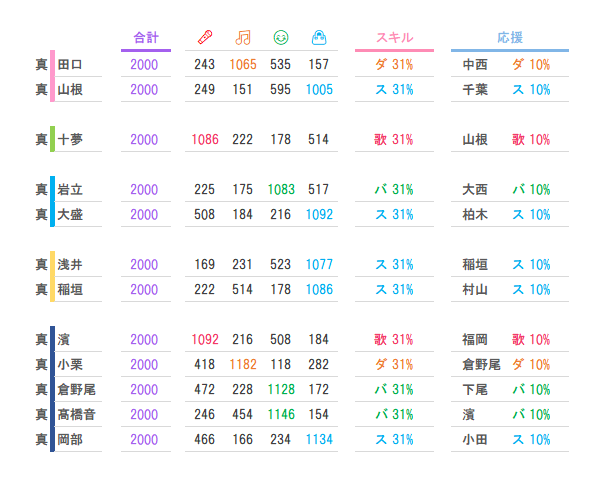Viewport: 601px width, 477px height.
Task: Click the blue 1086 value in 稲垣 row
Action: (x=319, y=289)
